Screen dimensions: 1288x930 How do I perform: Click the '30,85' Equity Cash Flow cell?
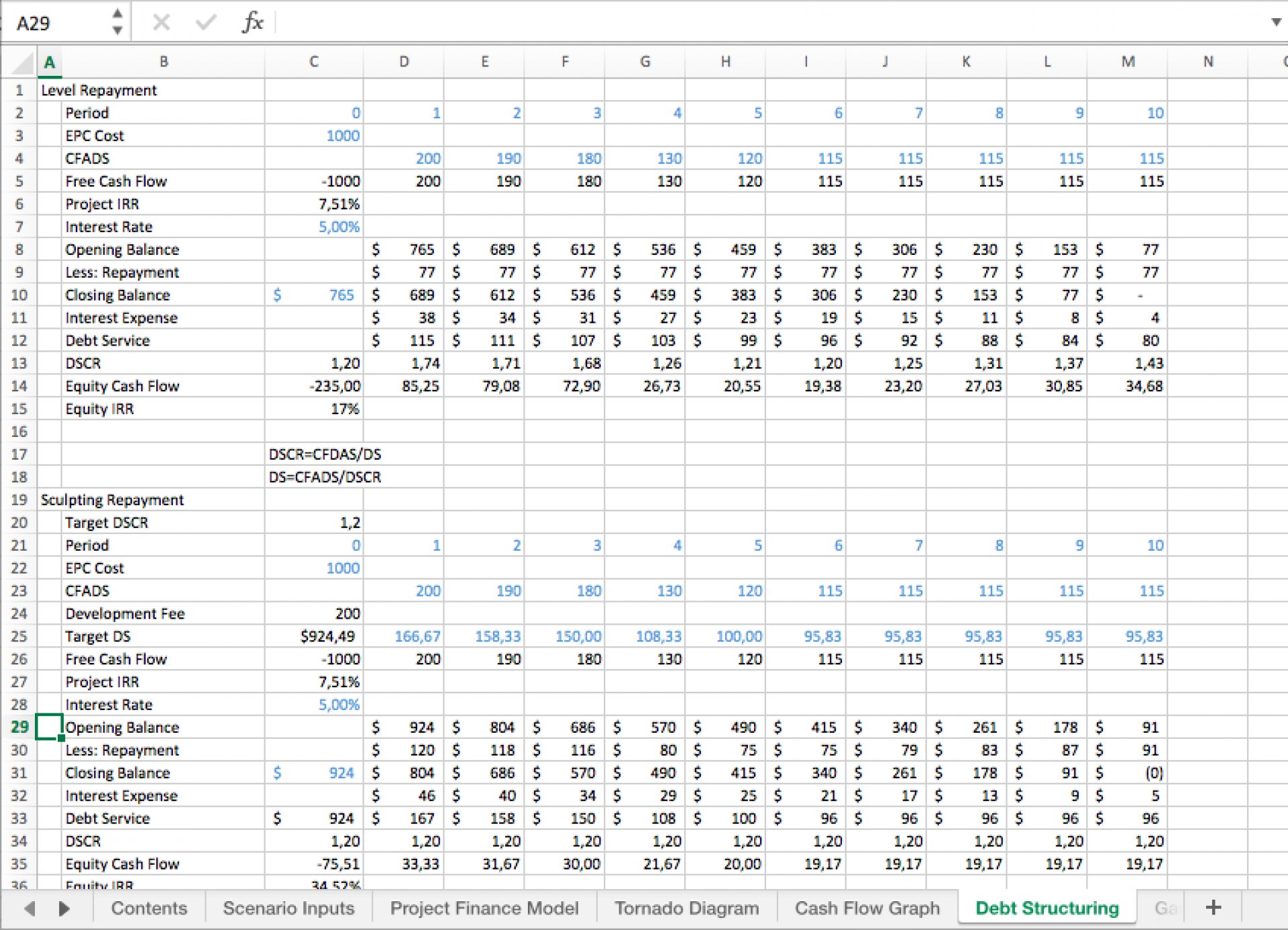click(1047, 386)
